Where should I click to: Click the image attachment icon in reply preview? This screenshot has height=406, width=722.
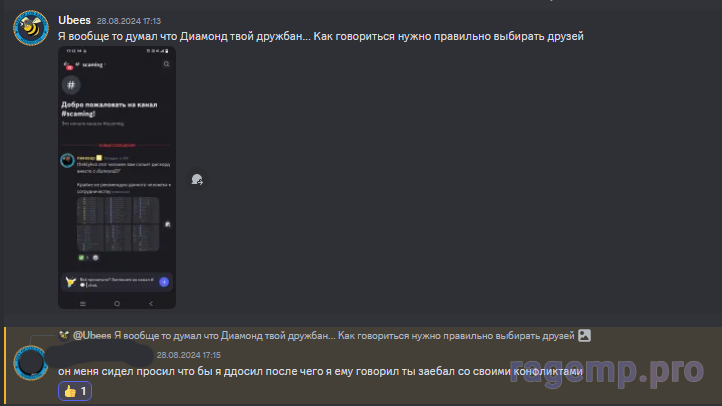coord(584,336)
